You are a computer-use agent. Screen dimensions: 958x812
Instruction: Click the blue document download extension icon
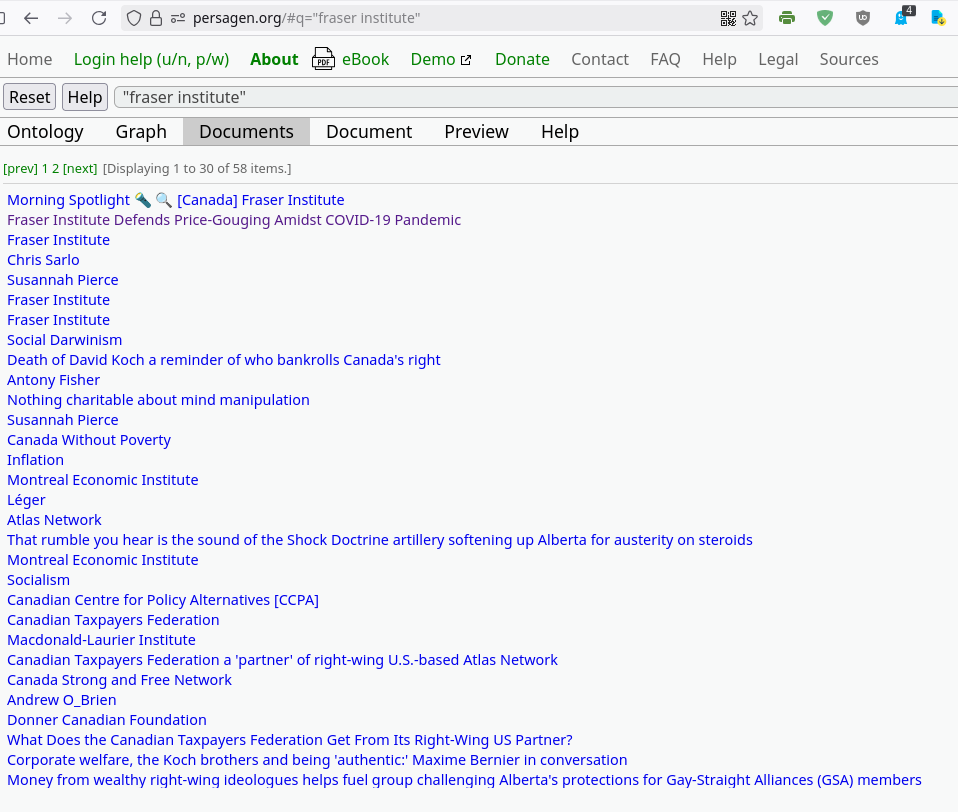[938, 18]
